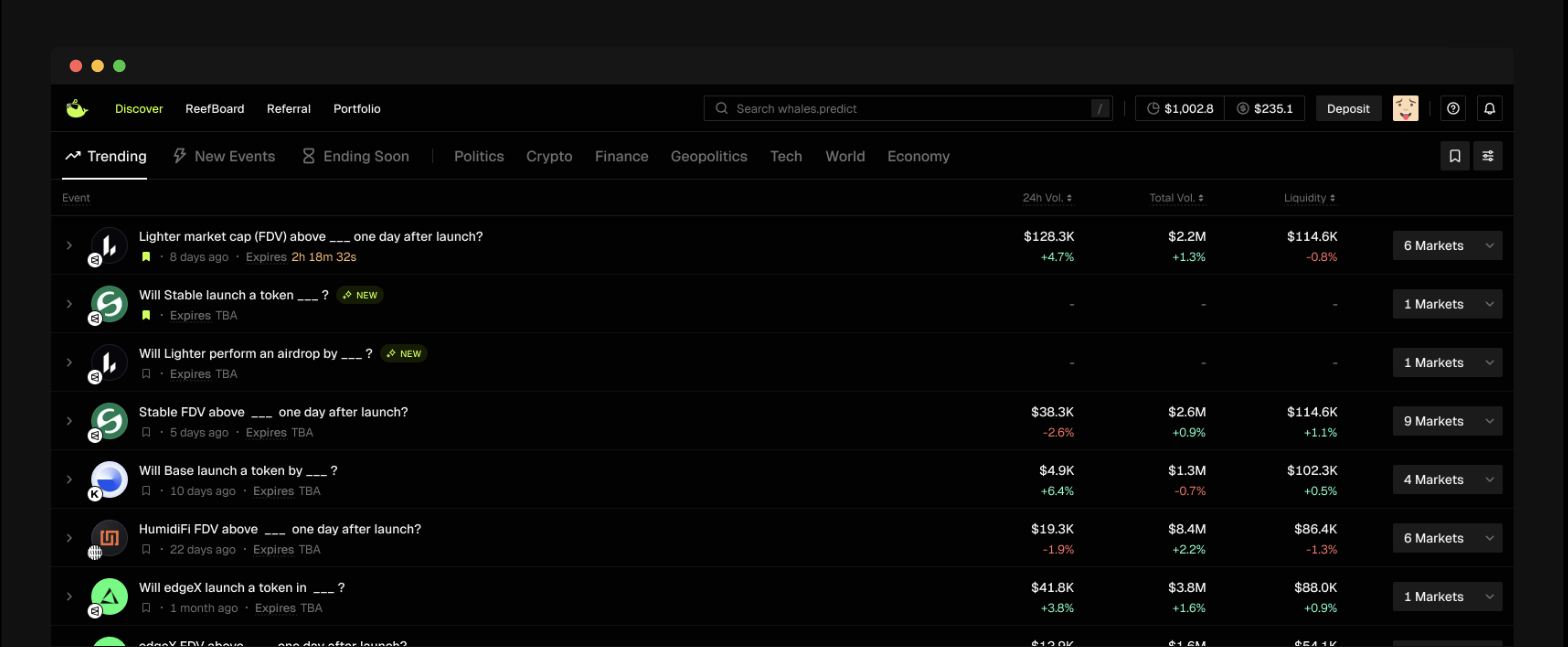Select the Trending tab
Screen dimensions: 1568x647
(106, 156)
